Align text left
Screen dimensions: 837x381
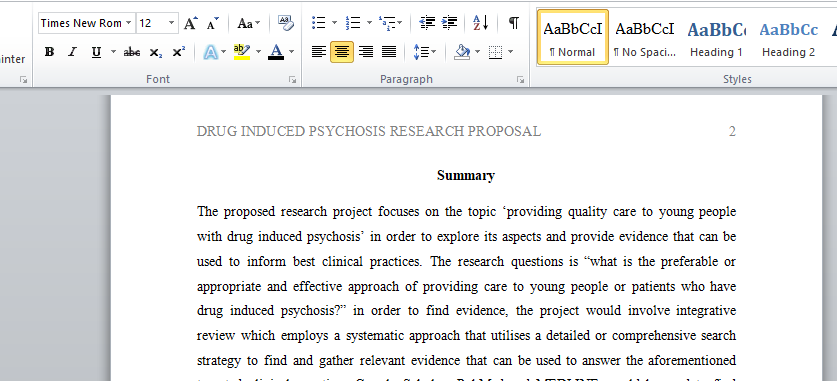[319, 52]
